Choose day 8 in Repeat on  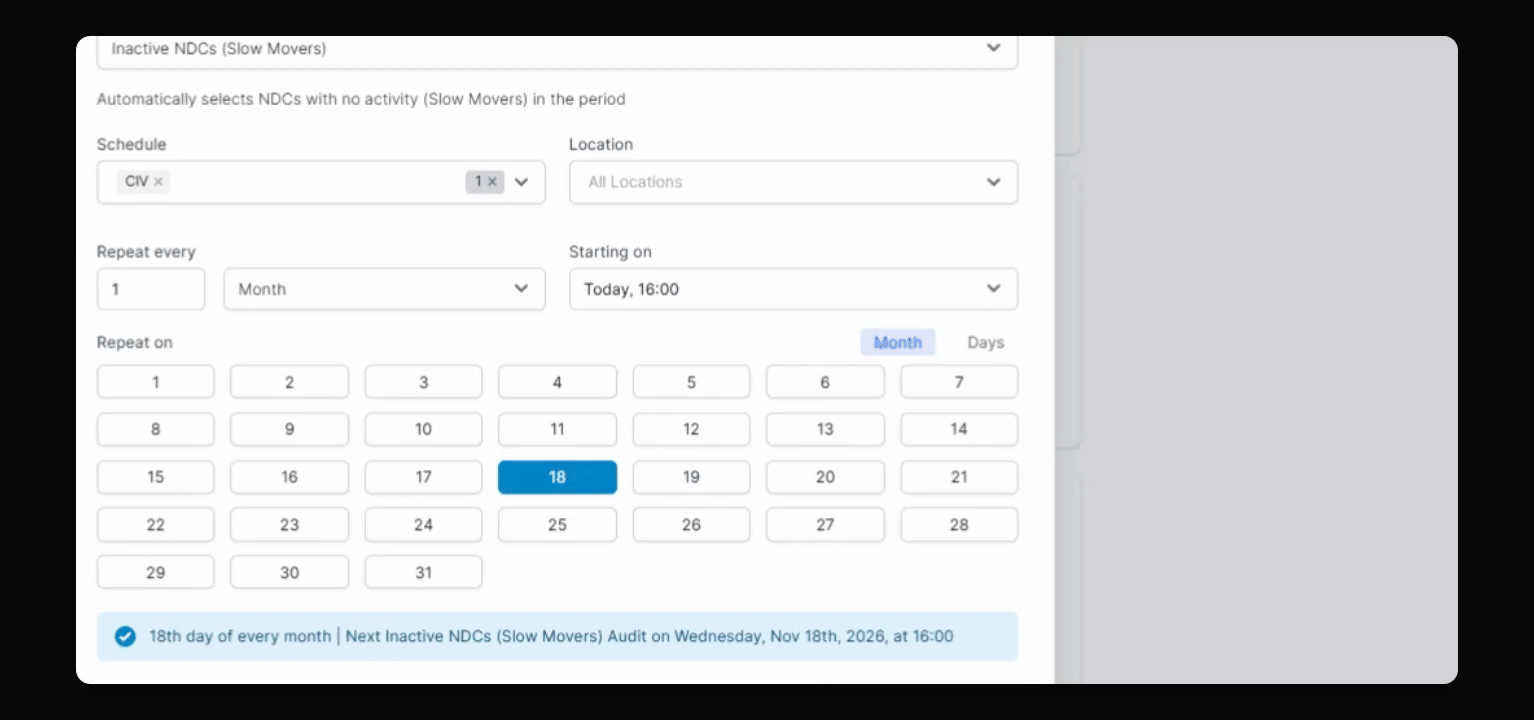(x=155, y=429)
